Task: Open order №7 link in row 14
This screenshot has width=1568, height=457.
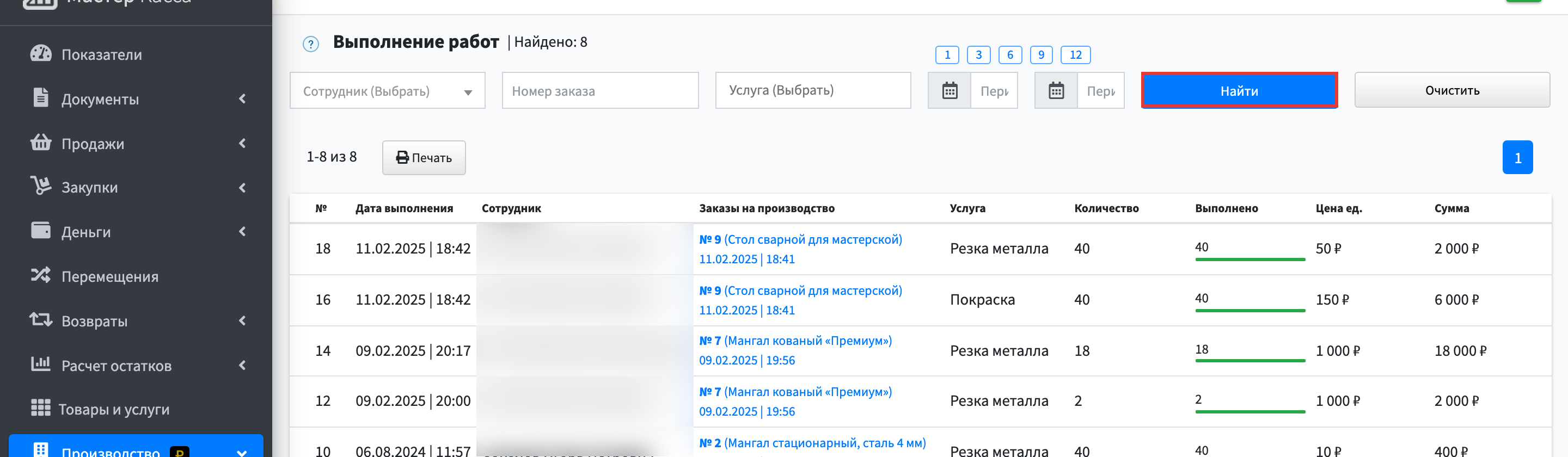Action: click(795, 350)
